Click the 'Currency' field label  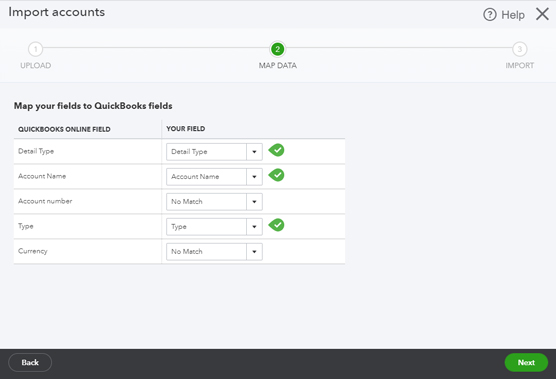(x=33, y=251)
